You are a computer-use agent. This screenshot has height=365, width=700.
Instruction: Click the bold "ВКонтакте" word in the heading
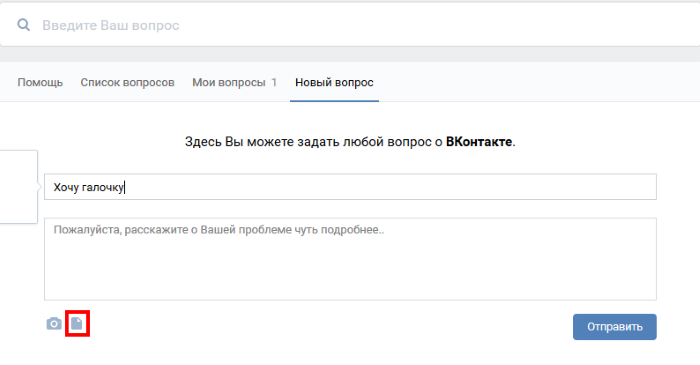point(479,142)
